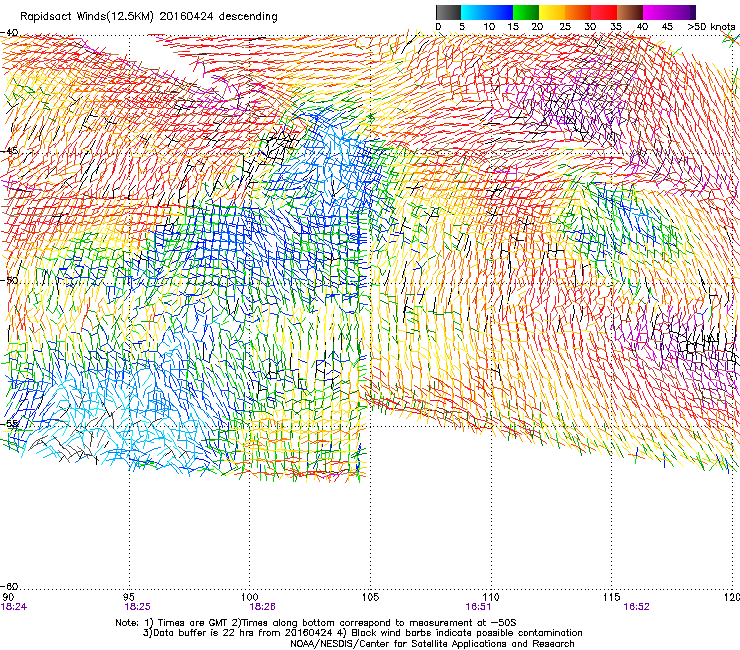Click the -45 latitude axis label
Screen dimensions: 740x650
[9, 151]
